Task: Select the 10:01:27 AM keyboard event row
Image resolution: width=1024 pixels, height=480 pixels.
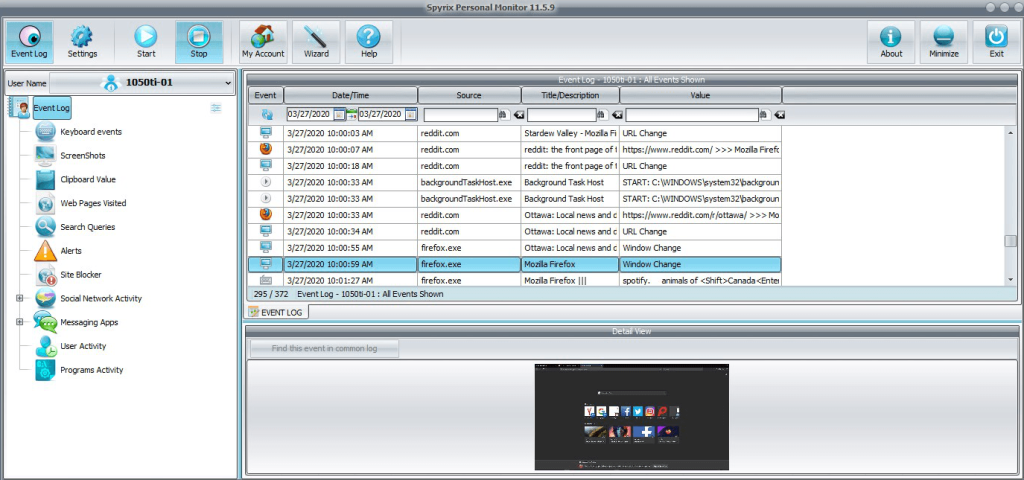Action: (x=515, y=280)
